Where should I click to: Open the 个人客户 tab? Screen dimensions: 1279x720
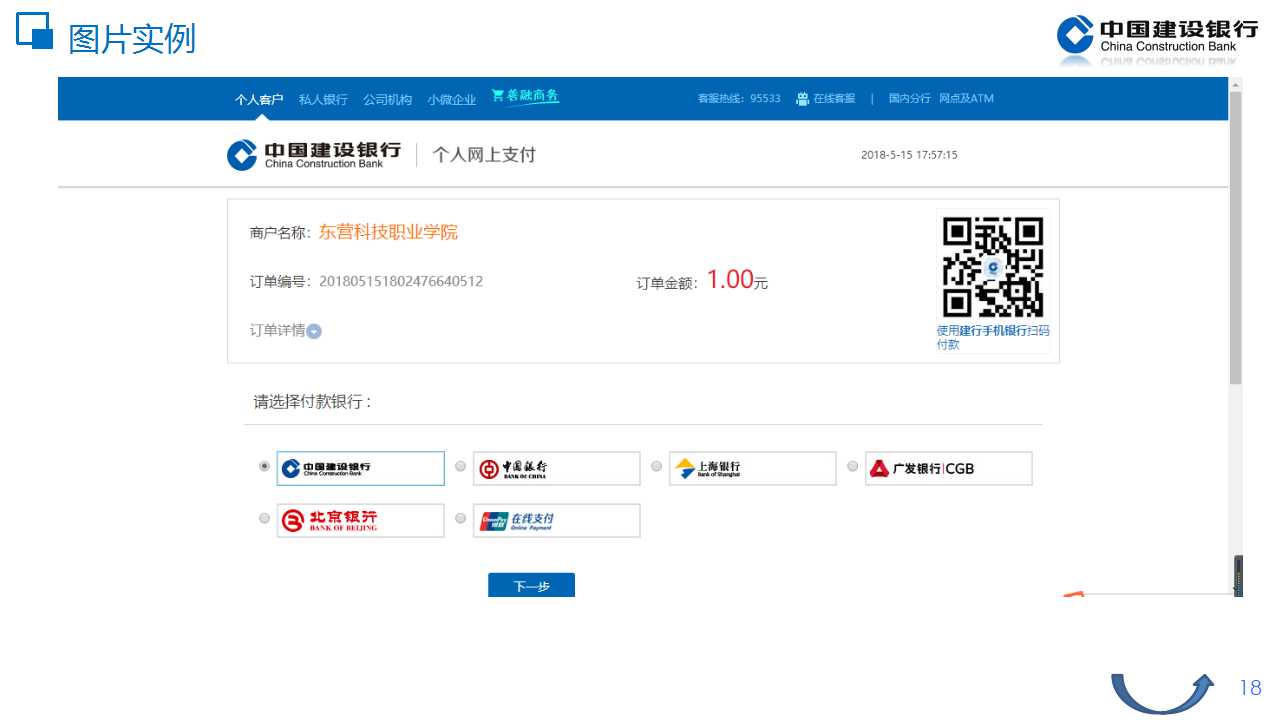(259, 99)
